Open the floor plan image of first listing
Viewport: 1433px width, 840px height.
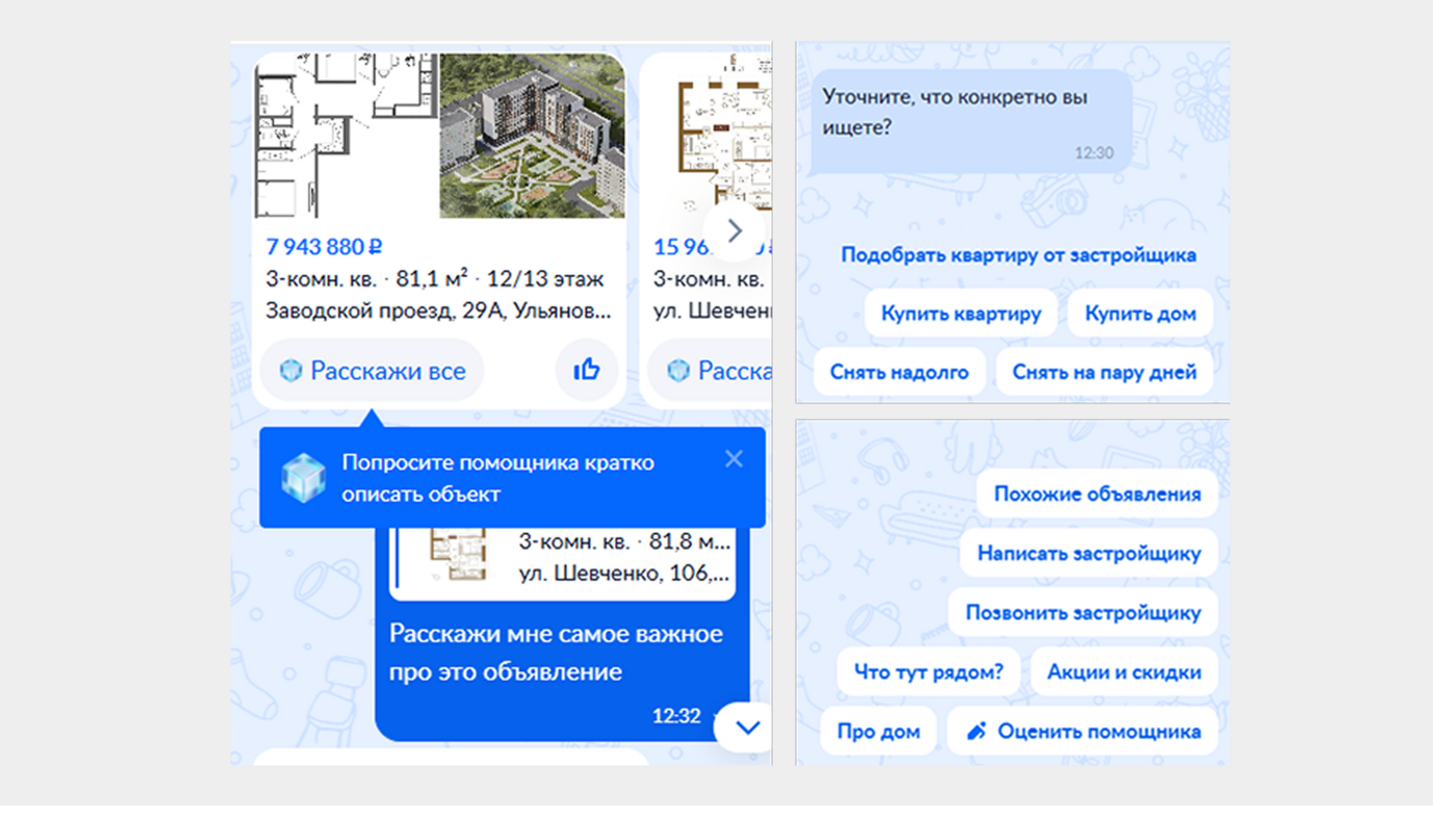click(x=347, y=136)
